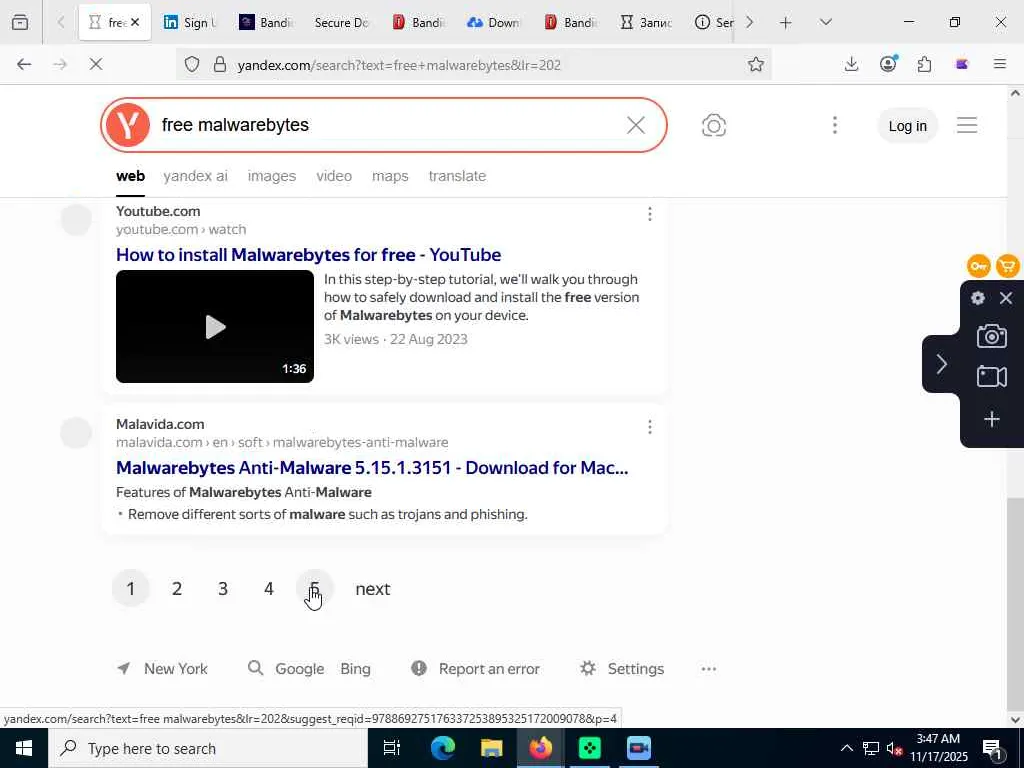
Task: Open How to install Malwarebytes for free link
Action: (x=308, y=255)
